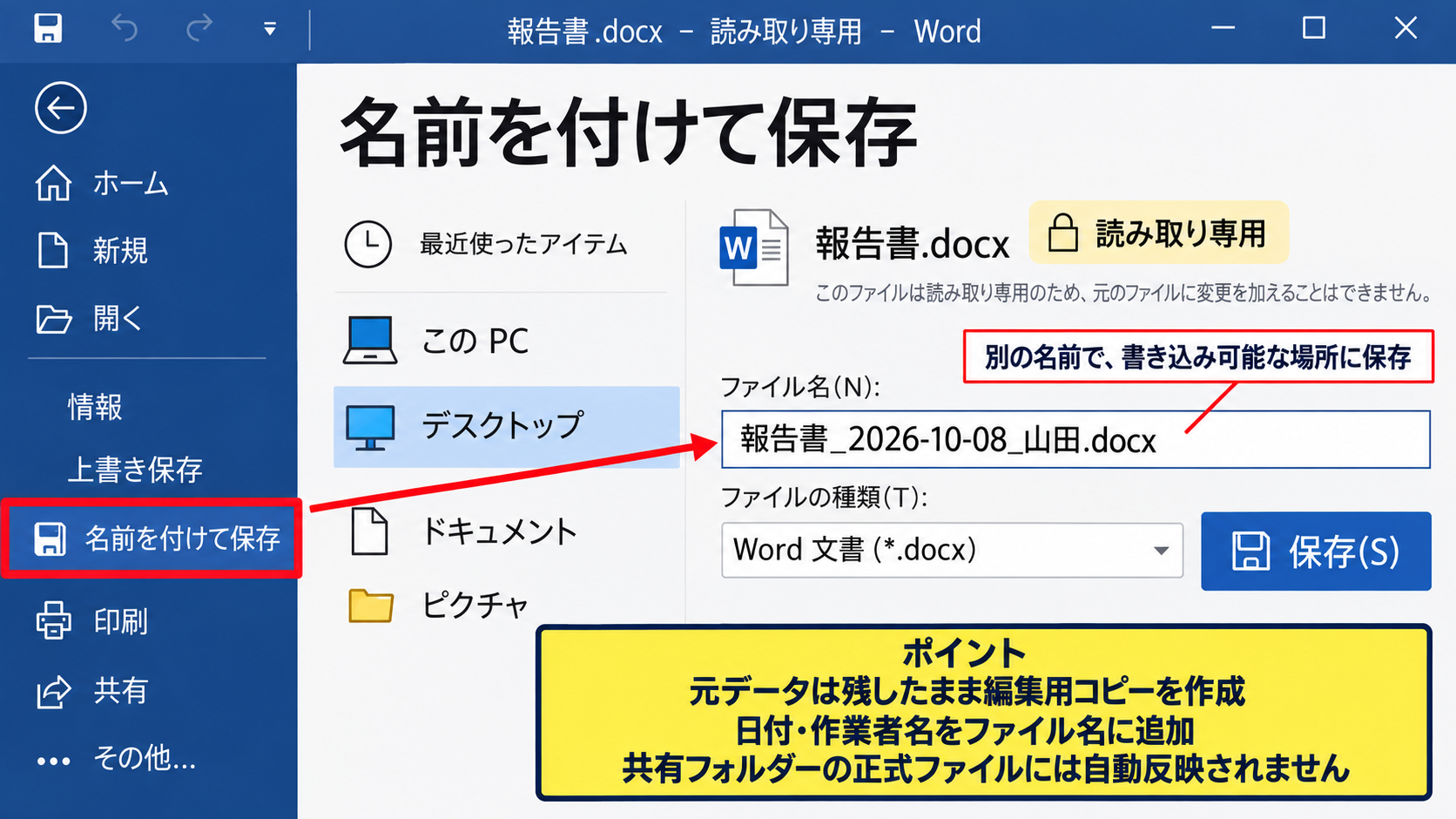The height and width of the screenshot is (819, 1456).
Task: Maximize the Word window
Action: [x=1314, y=29]
